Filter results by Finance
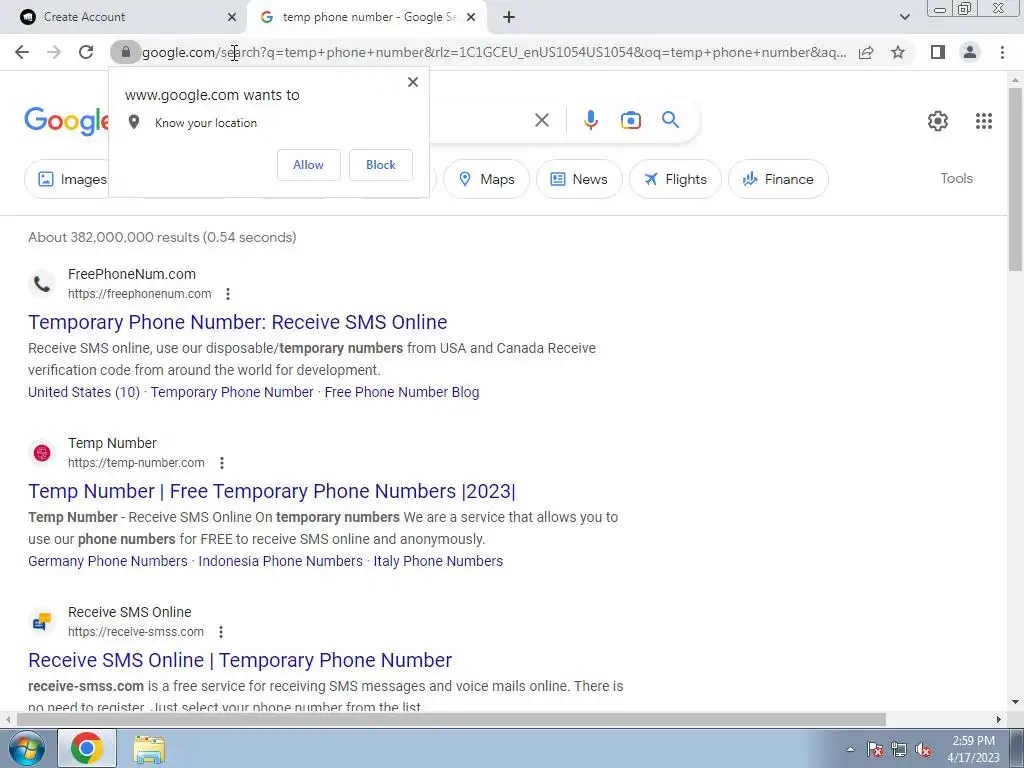The height and width of the screenshot is (768, 1024). click(778, 179)
